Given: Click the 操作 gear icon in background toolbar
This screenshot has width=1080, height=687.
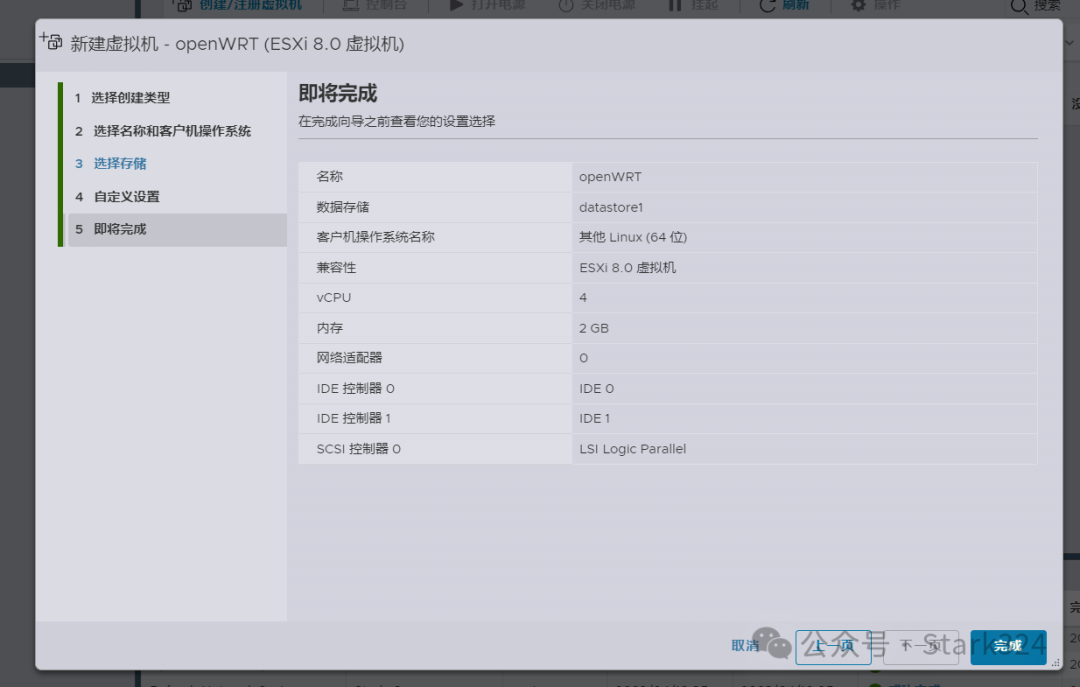Looking at the screenshot, I should (x=858, y=6).
